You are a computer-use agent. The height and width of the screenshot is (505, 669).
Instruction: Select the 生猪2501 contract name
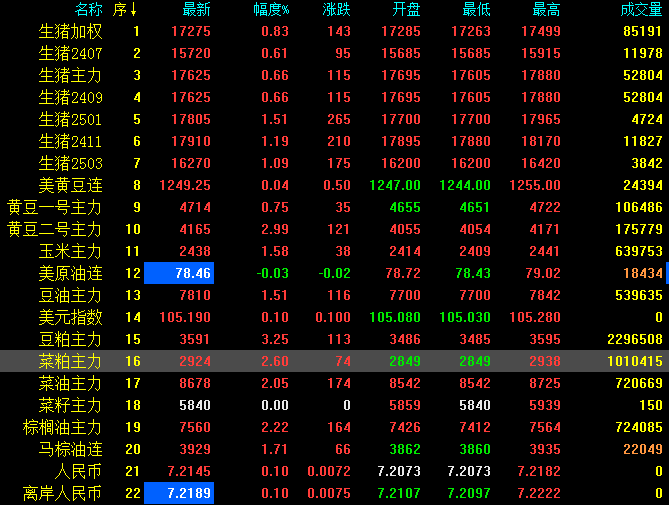70,119
